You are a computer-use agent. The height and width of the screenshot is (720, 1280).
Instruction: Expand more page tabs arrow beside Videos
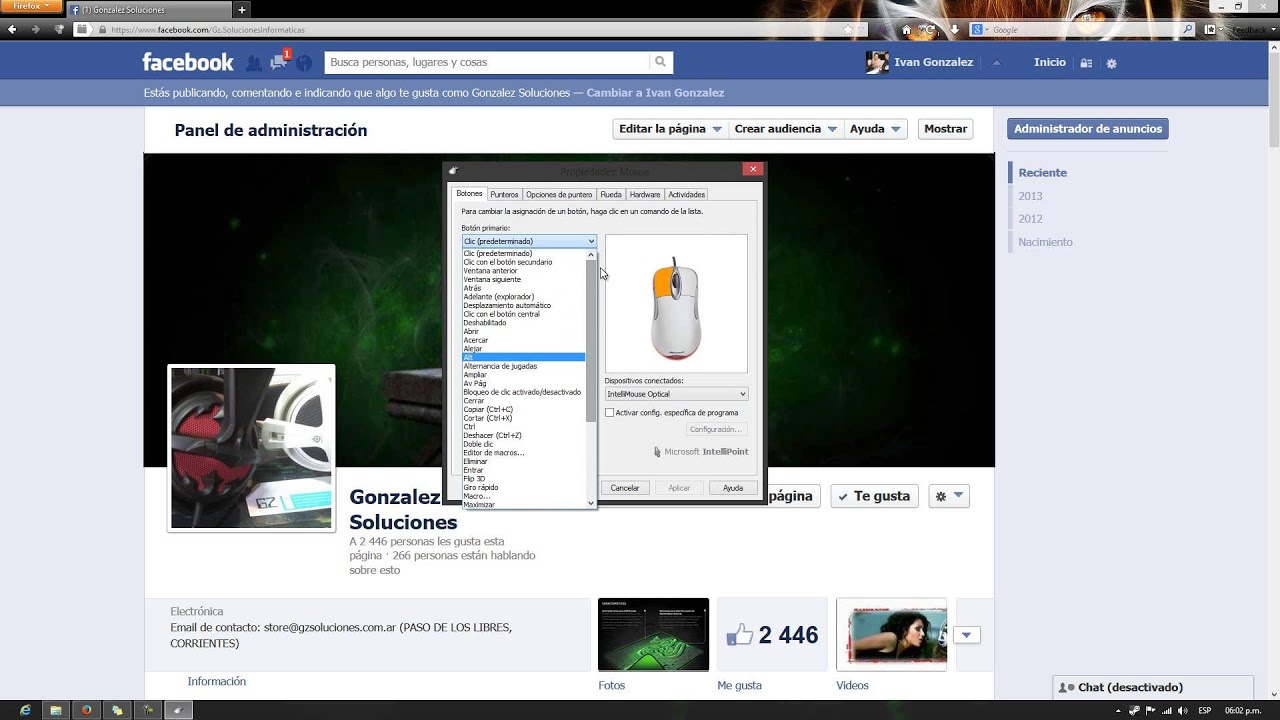[x=967, y=635]
